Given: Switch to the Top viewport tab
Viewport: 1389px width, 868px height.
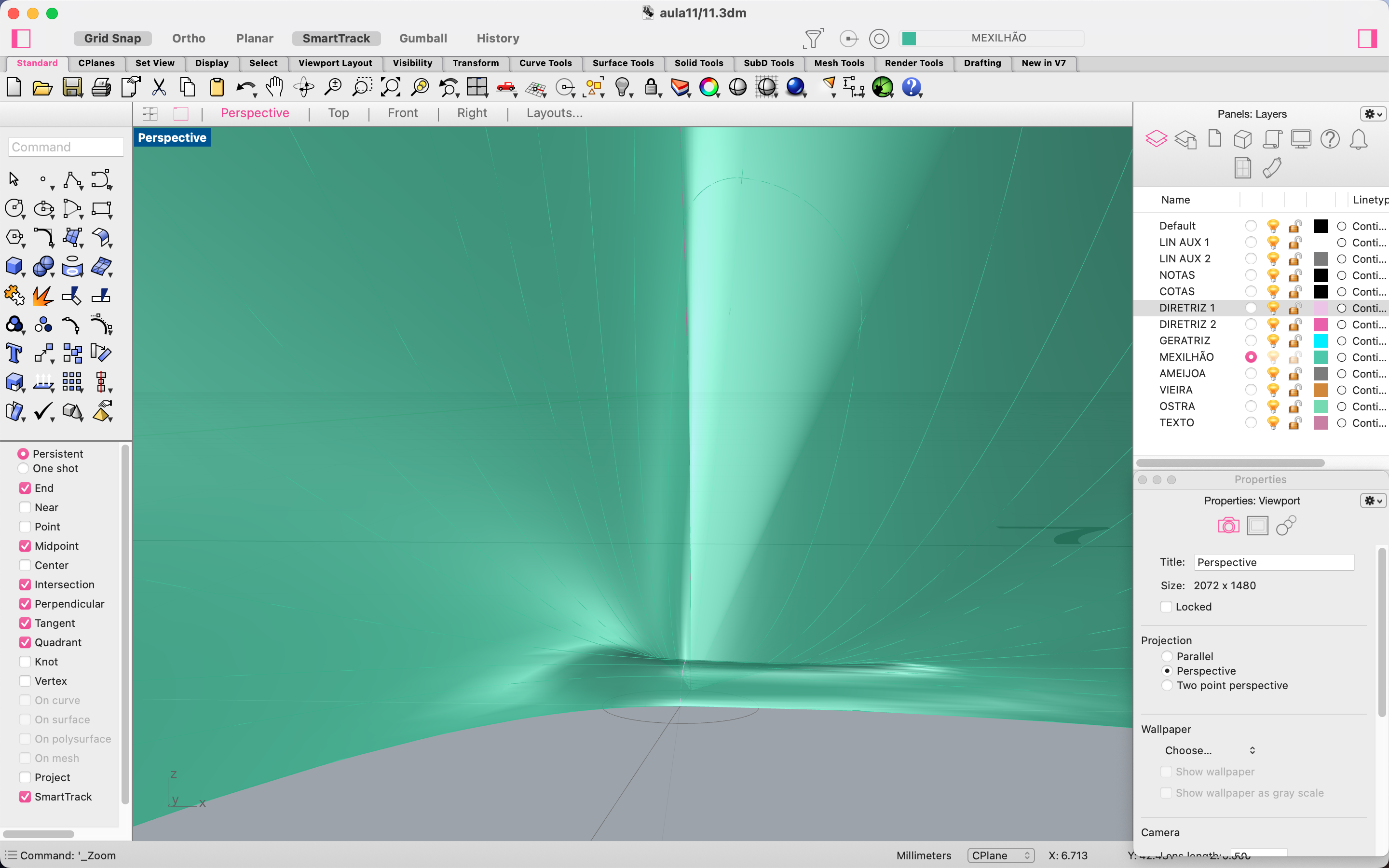Looking at the screenshot, I should click(x=338, y=113).
